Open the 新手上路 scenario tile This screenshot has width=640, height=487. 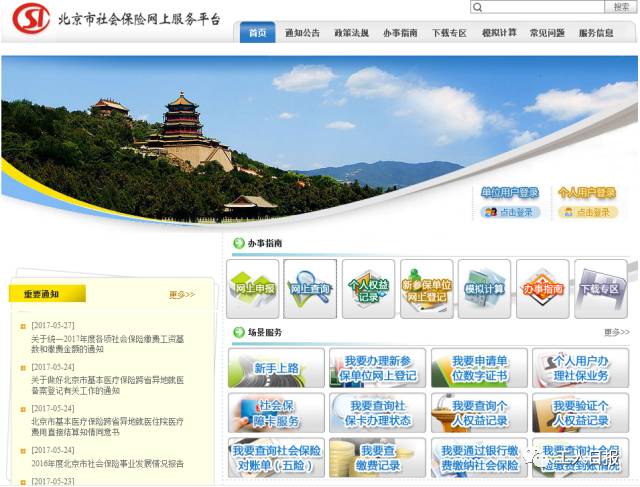click(x=276, y=368)
